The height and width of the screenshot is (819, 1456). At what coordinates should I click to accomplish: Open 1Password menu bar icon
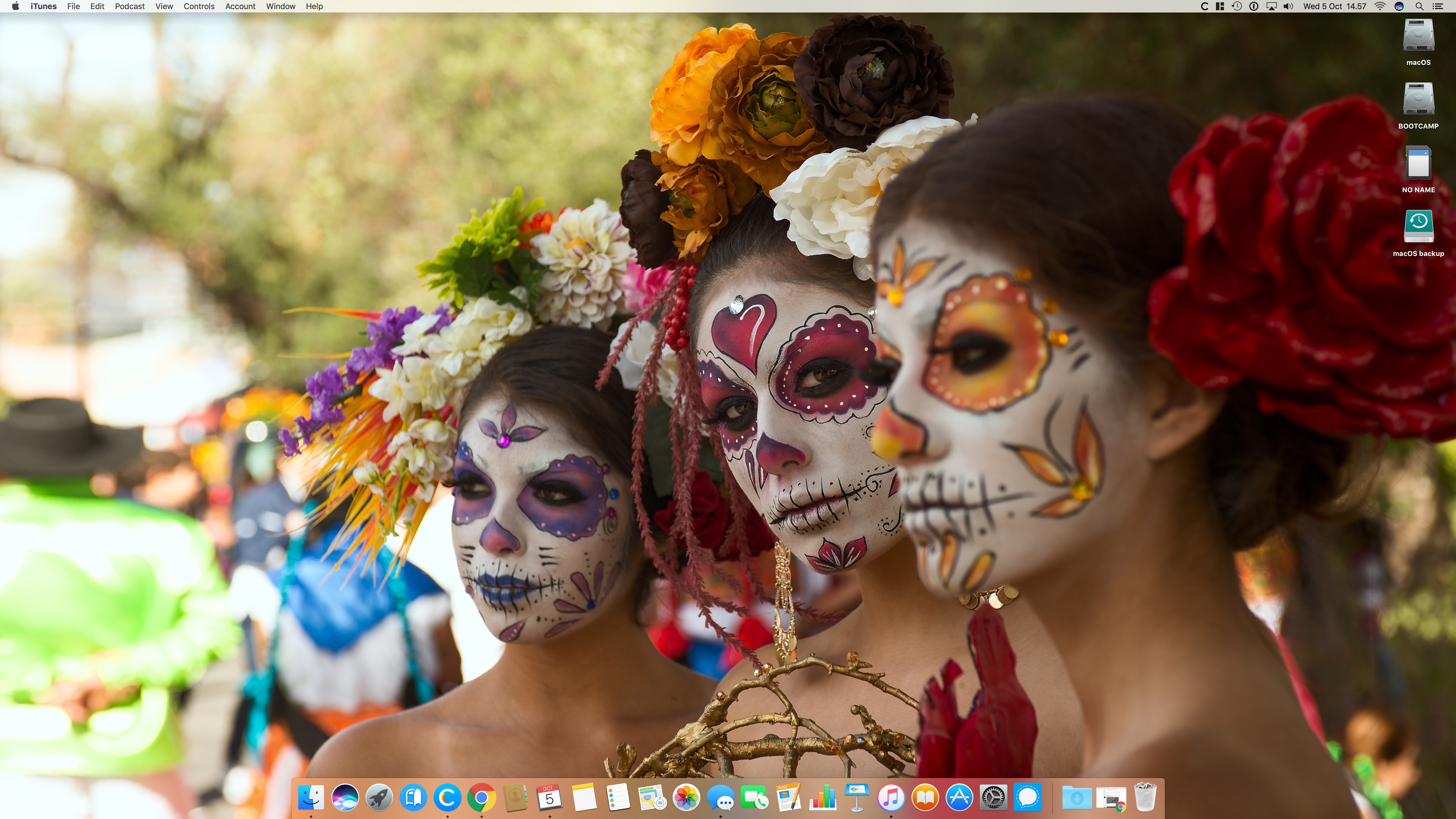[x=1254, y=6]
